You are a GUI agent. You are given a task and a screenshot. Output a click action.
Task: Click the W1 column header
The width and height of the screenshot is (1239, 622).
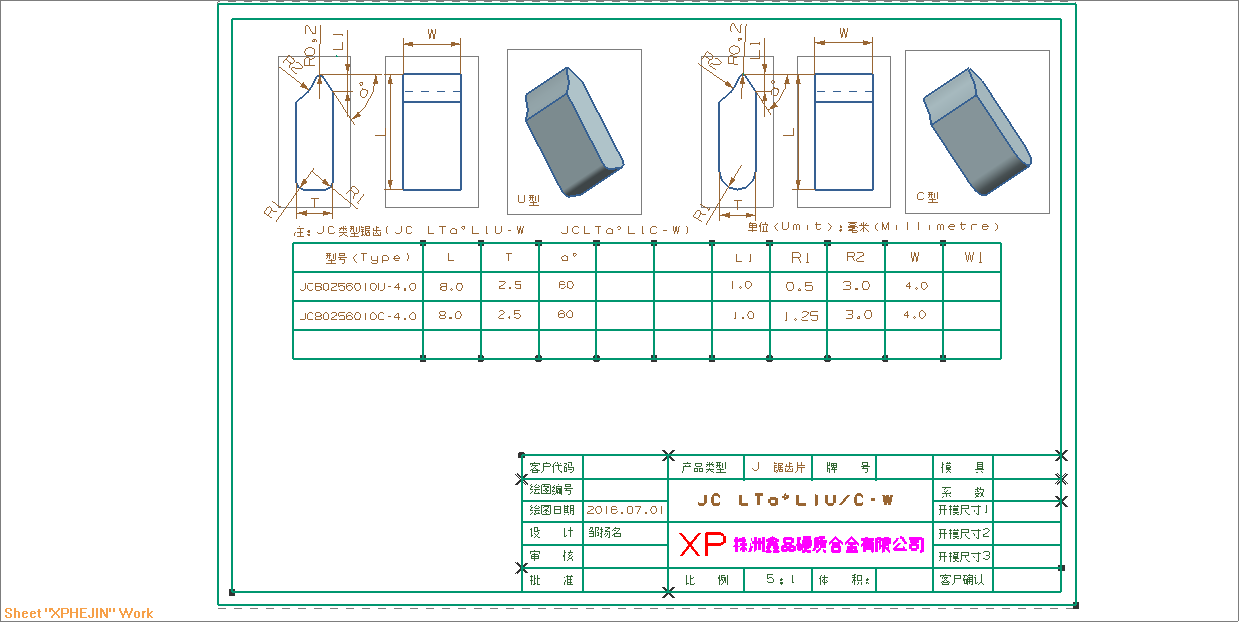click(x=973, y=258)
